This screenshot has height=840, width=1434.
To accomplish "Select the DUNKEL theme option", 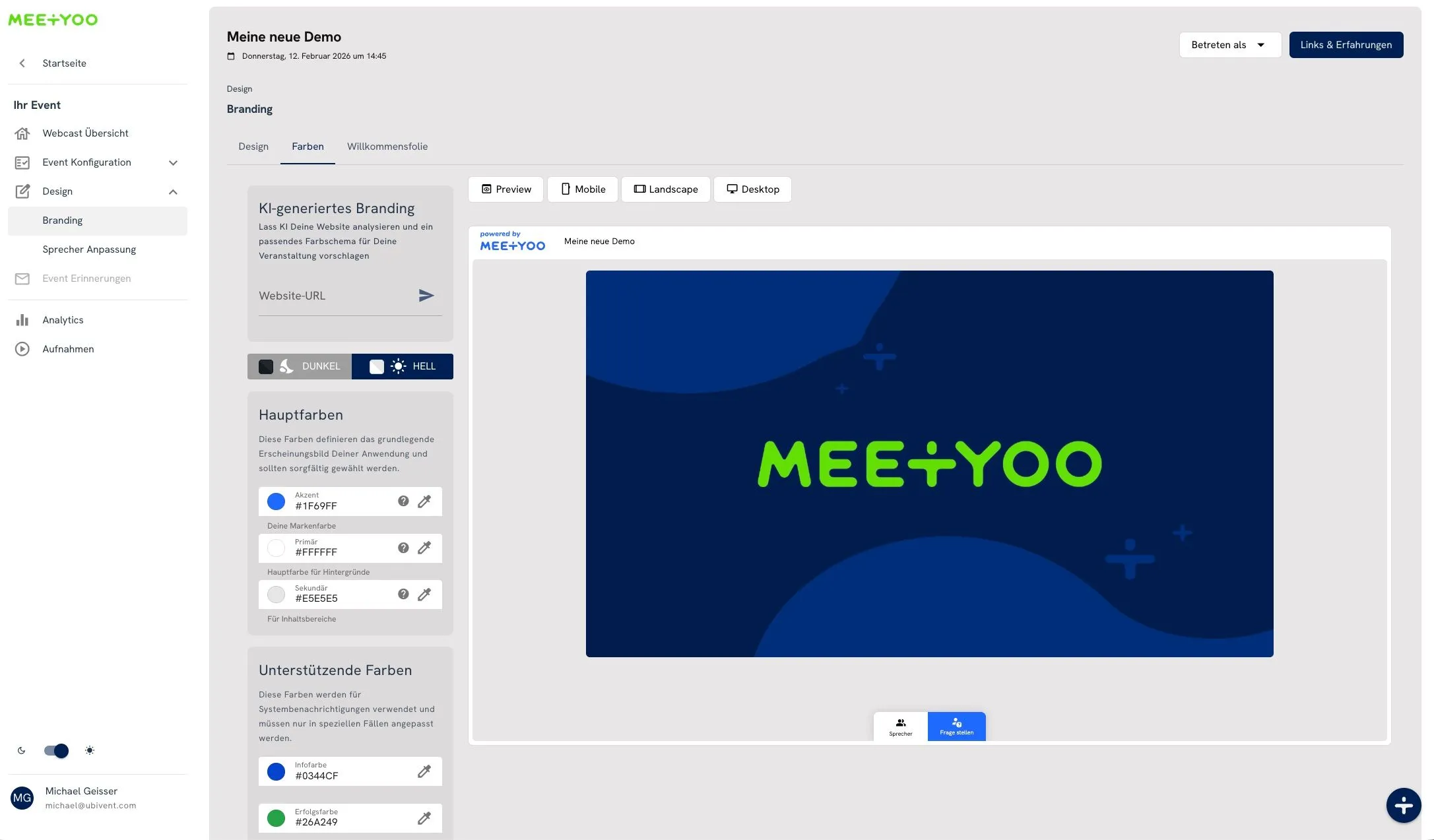I will [x=300, y=366].
